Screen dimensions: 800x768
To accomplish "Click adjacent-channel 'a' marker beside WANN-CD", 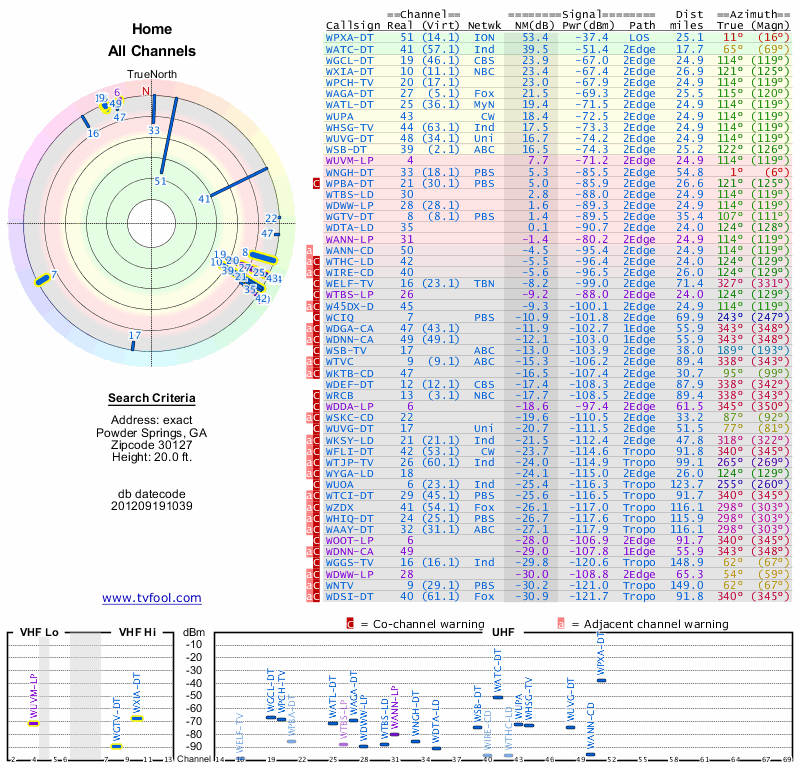I will [309, 250].
